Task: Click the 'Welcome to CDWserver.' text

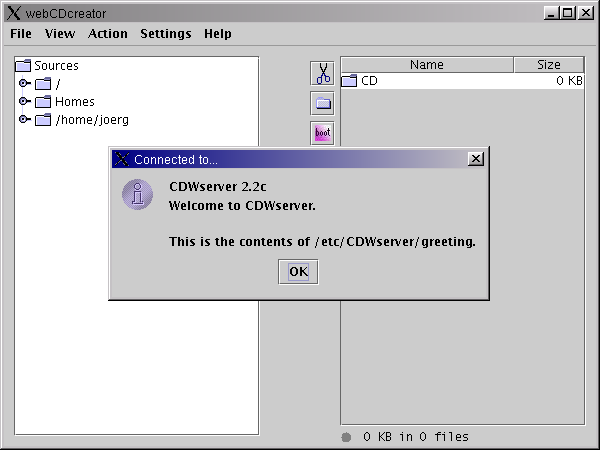Action: (242, 205)
